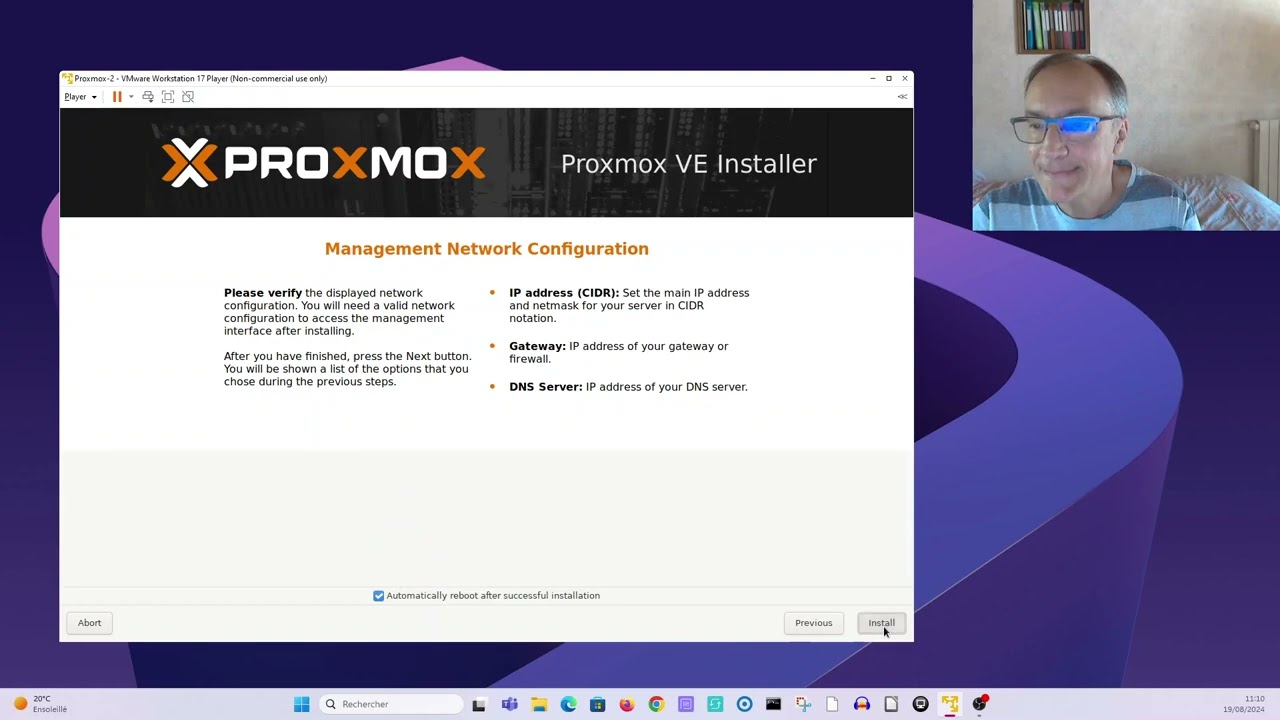
Task: Open the gray document app right of Audacity
Action: pyautogui.click(x=891, y=704)
